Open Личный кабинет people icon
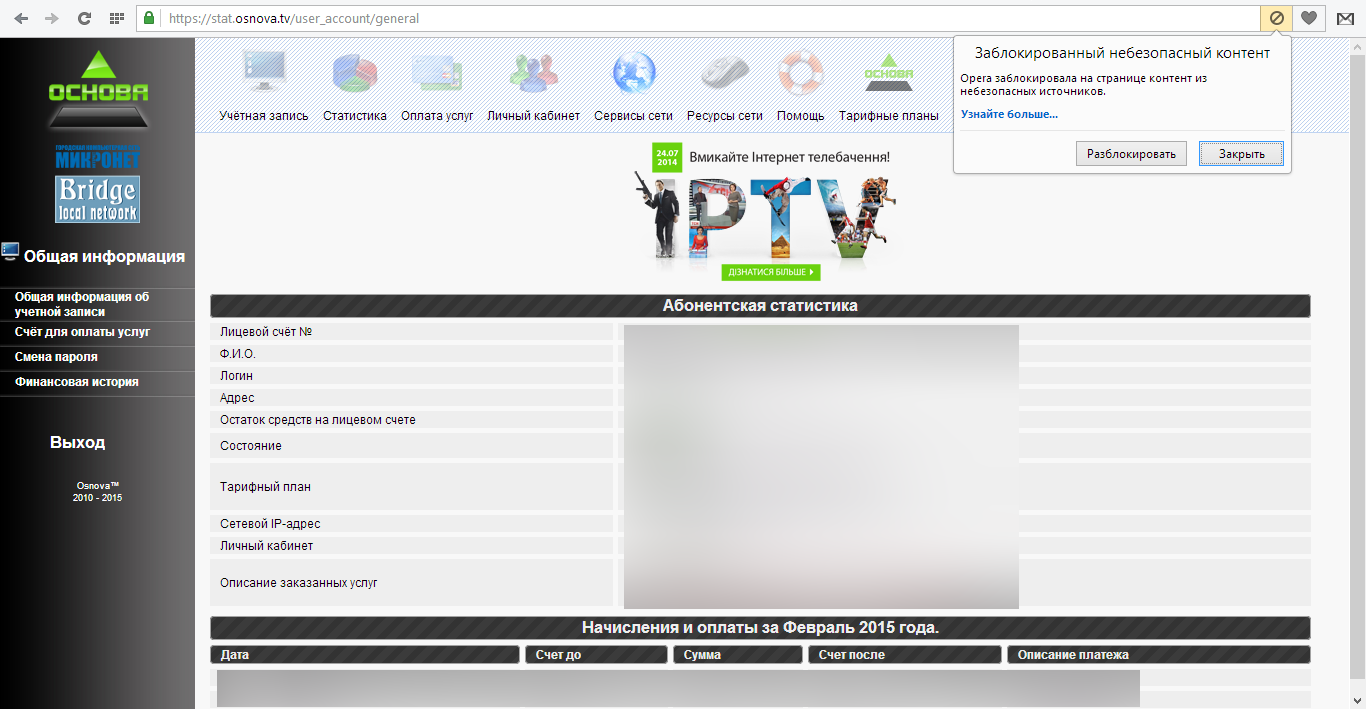The image size is (1366, 709). [x=533, y=73]
